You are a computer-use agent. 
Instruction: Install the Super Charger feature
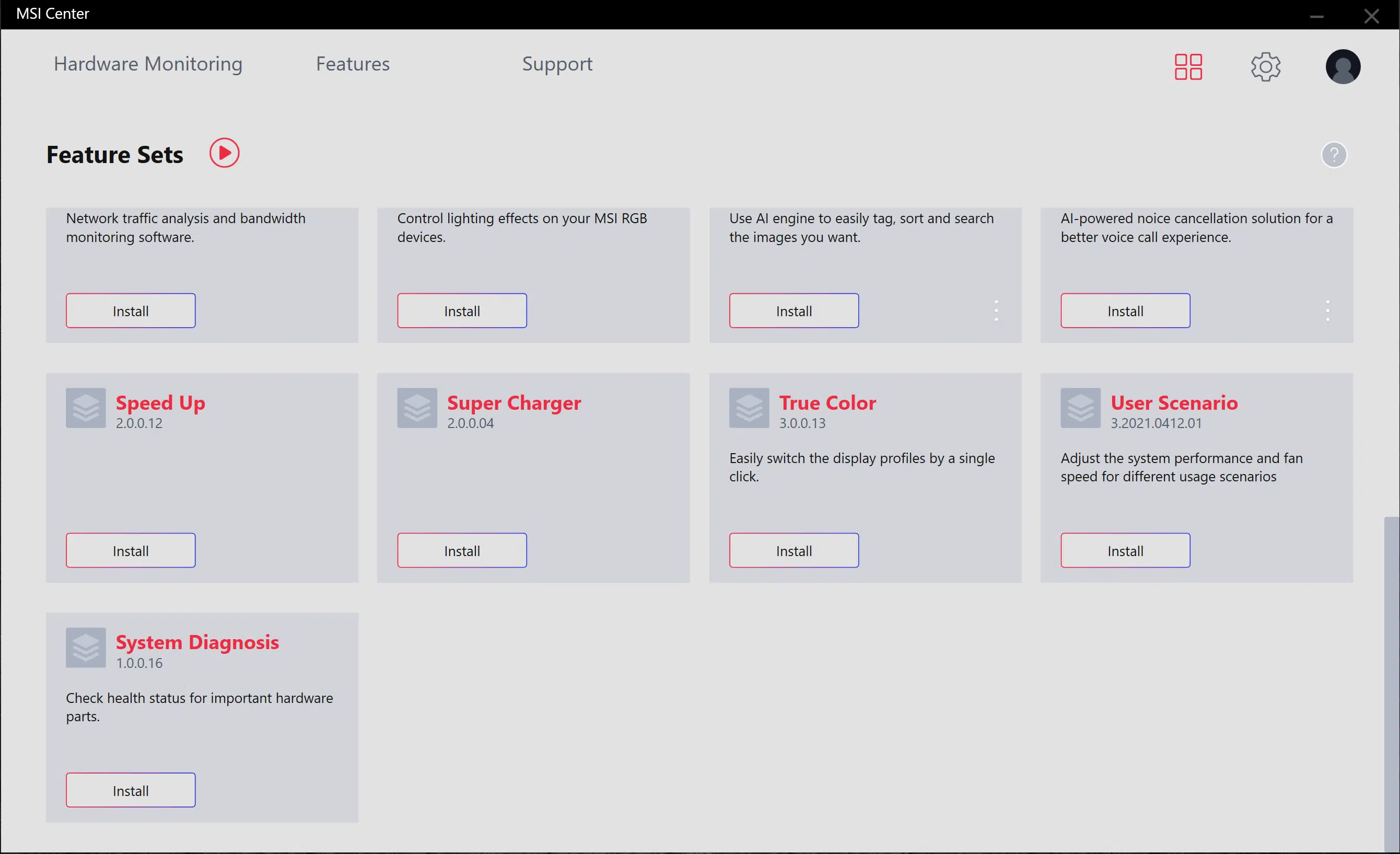462,550
